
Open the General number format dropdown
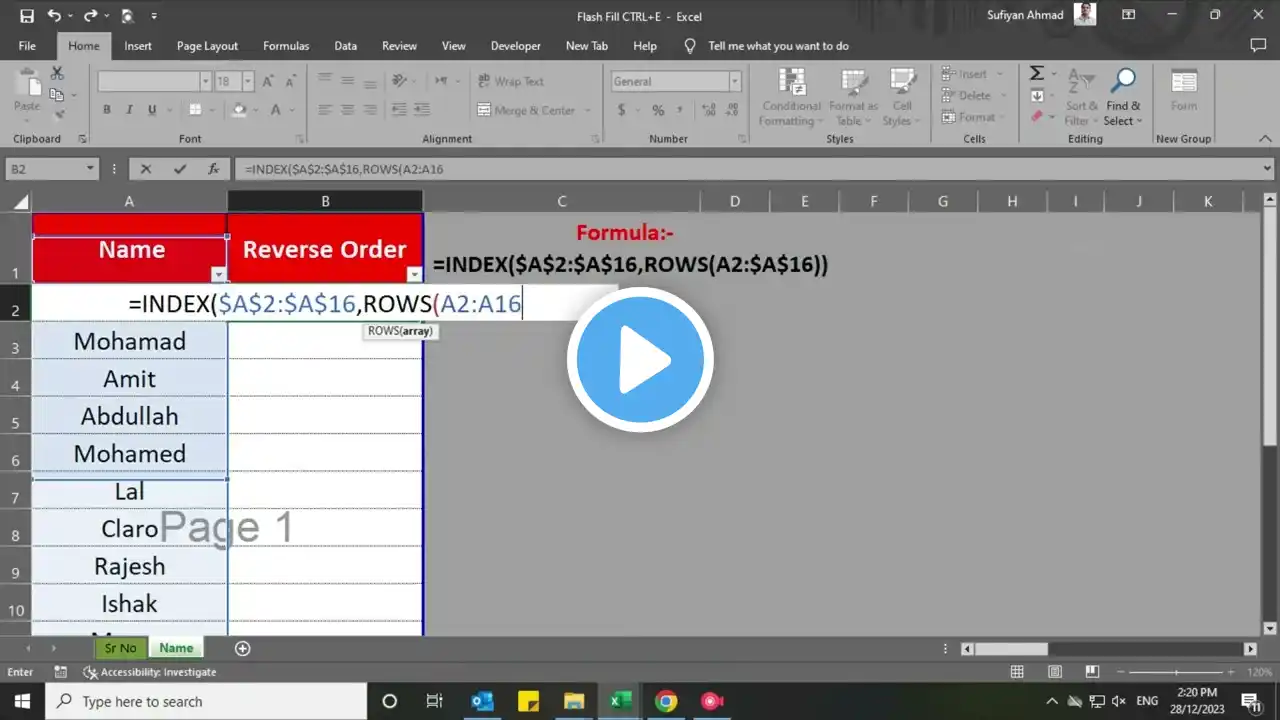click(x=735, y=82)
